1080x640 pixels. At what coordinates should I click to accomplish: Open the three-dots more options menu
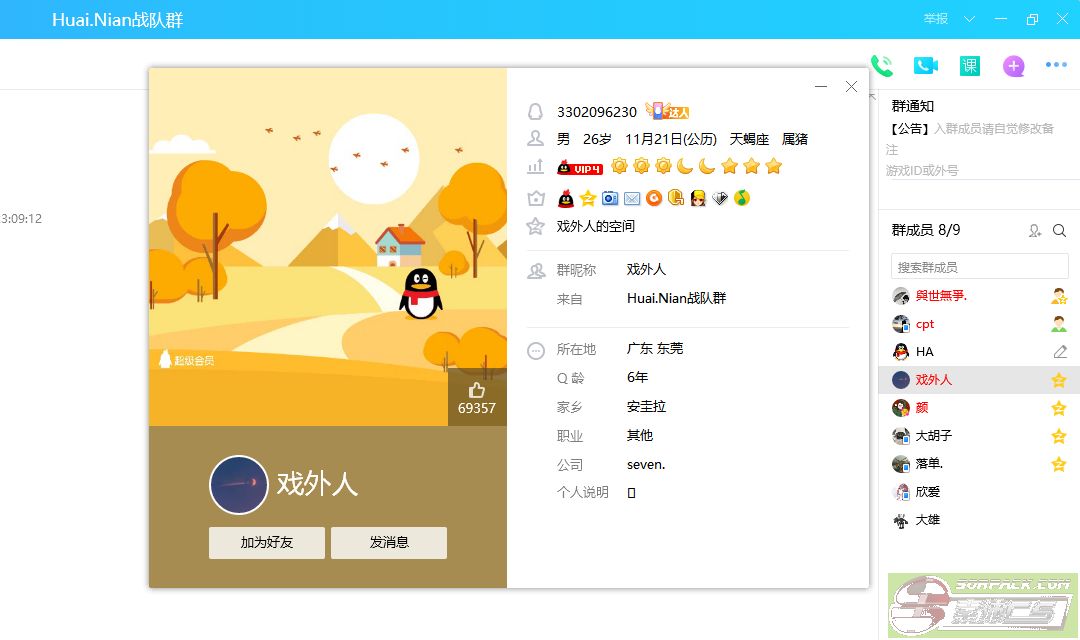click(x=1056, y=65)
